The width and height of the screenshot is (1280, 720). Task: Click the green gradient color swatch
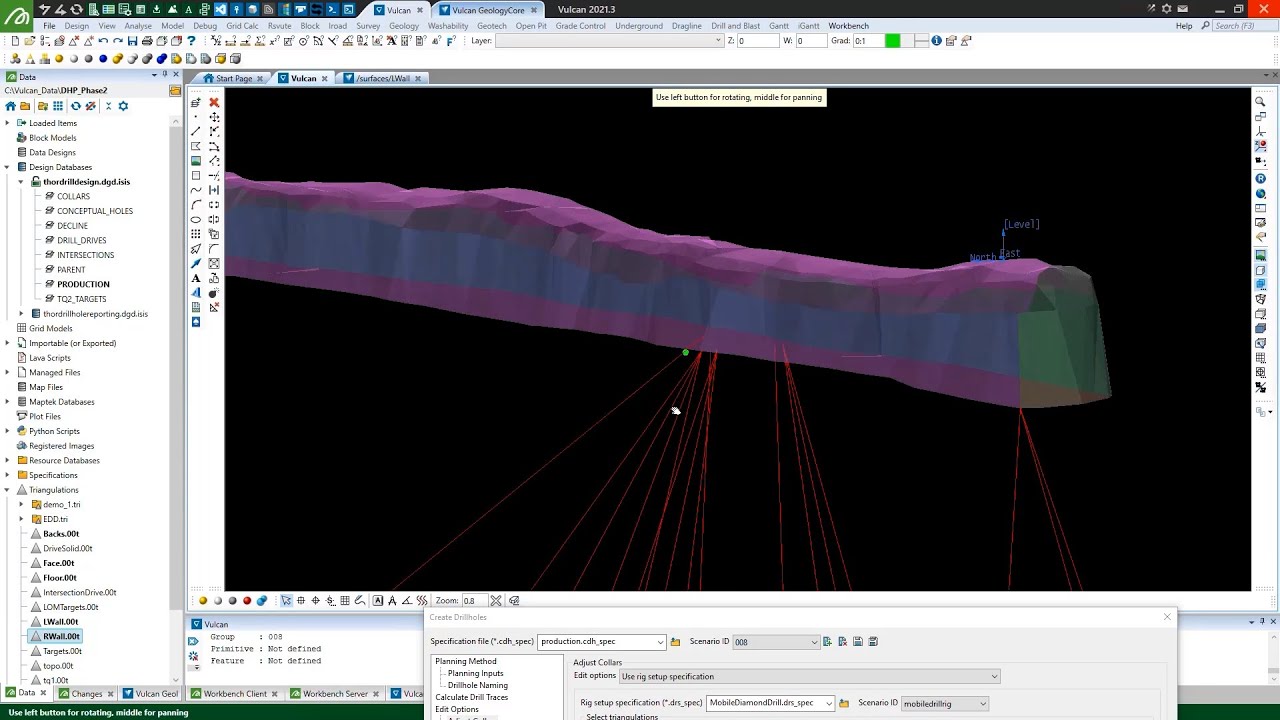(x=892, y=41)
